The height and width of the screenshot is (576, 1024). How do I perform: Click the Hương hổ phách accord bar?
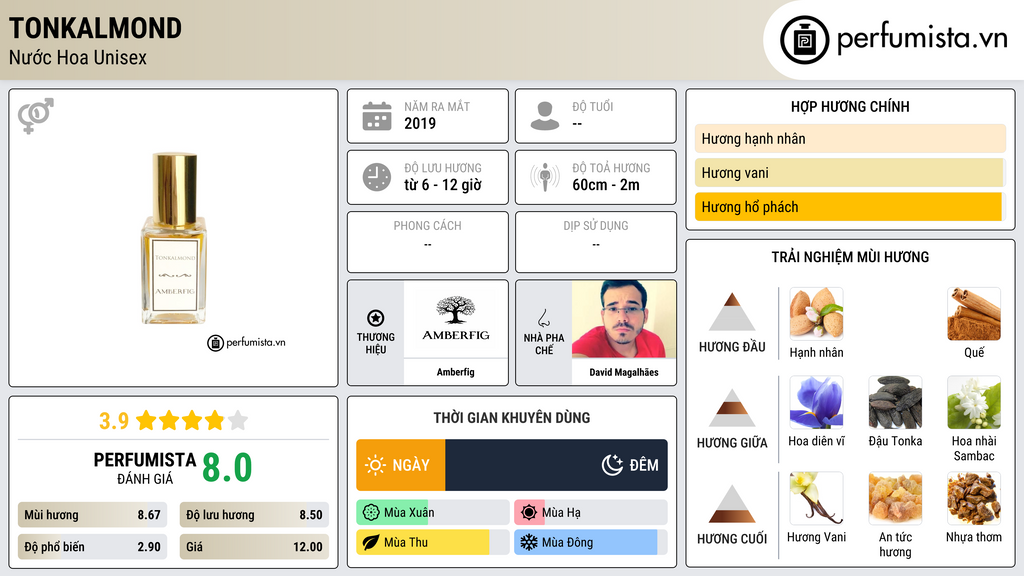coord(850,206)
